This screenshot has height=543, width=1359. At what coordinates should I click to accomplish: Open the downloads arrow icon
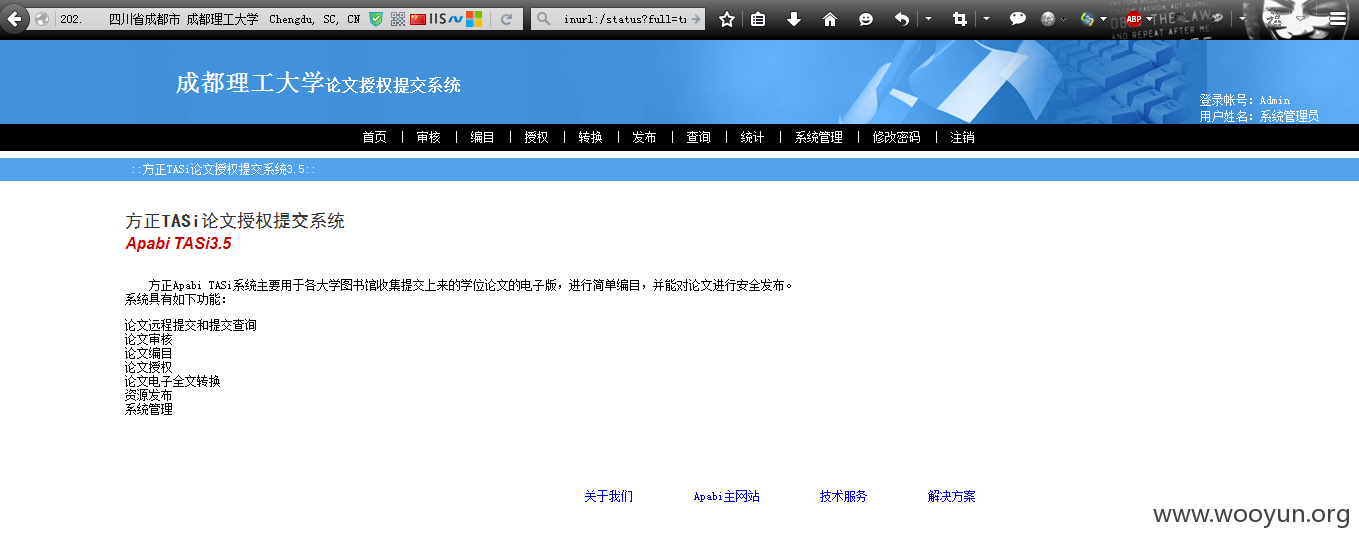(794, 19)
